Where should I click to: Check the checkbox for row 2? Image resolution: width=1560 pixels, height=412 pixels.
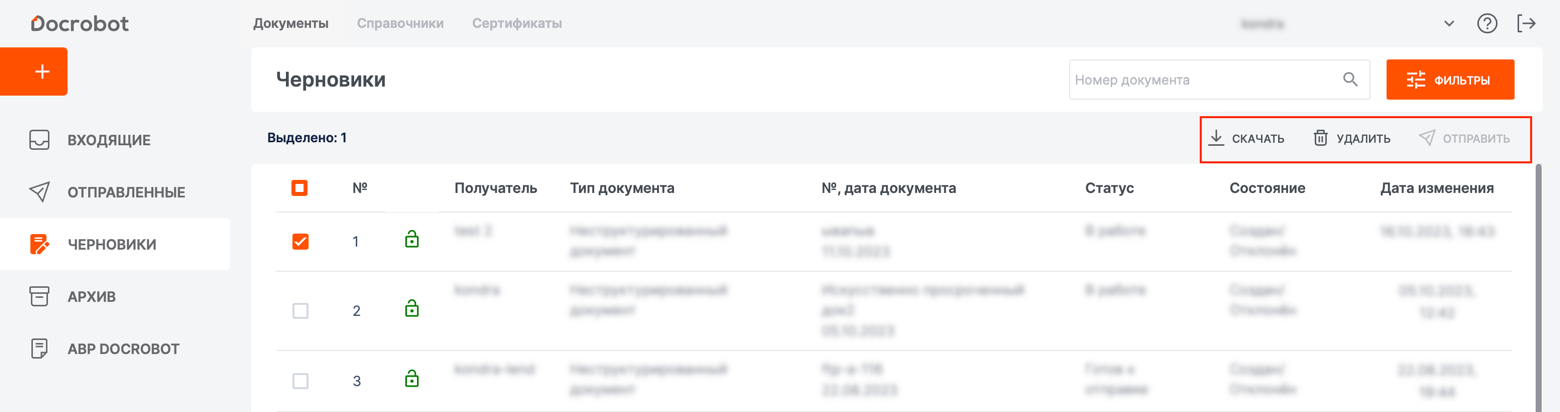point(300,311)
